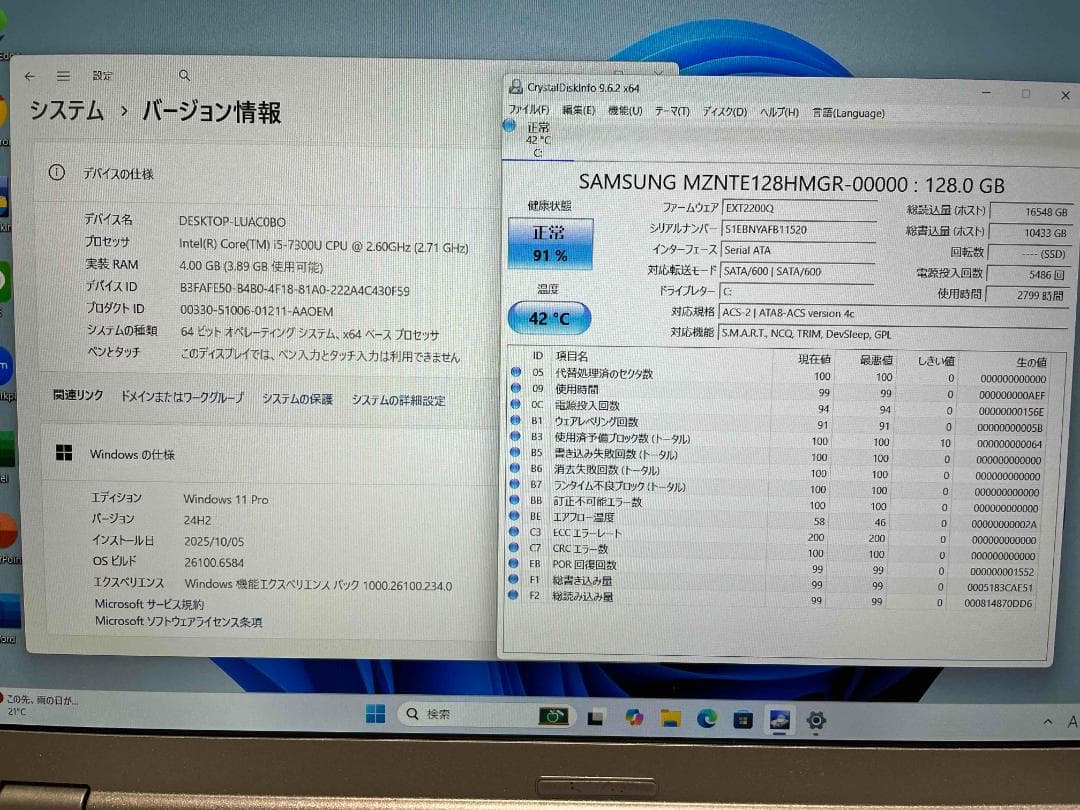Open システムの詳細設定 link
This screenshot has width=1080, height=810.
(x=398, y=400)
